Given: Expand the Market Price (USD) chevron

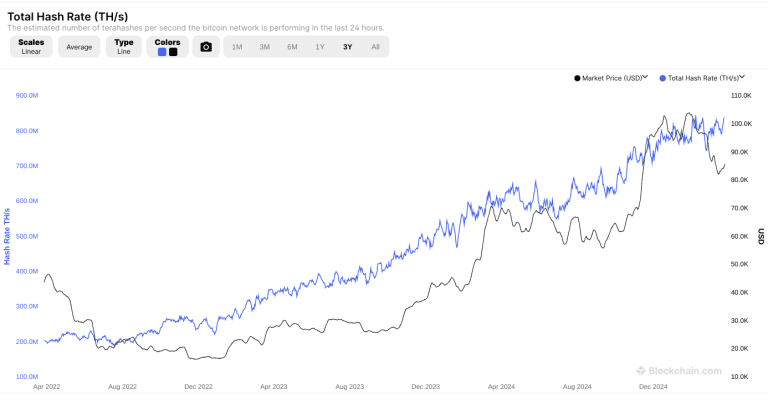Looking at the screenshot, I should point(646,77).
